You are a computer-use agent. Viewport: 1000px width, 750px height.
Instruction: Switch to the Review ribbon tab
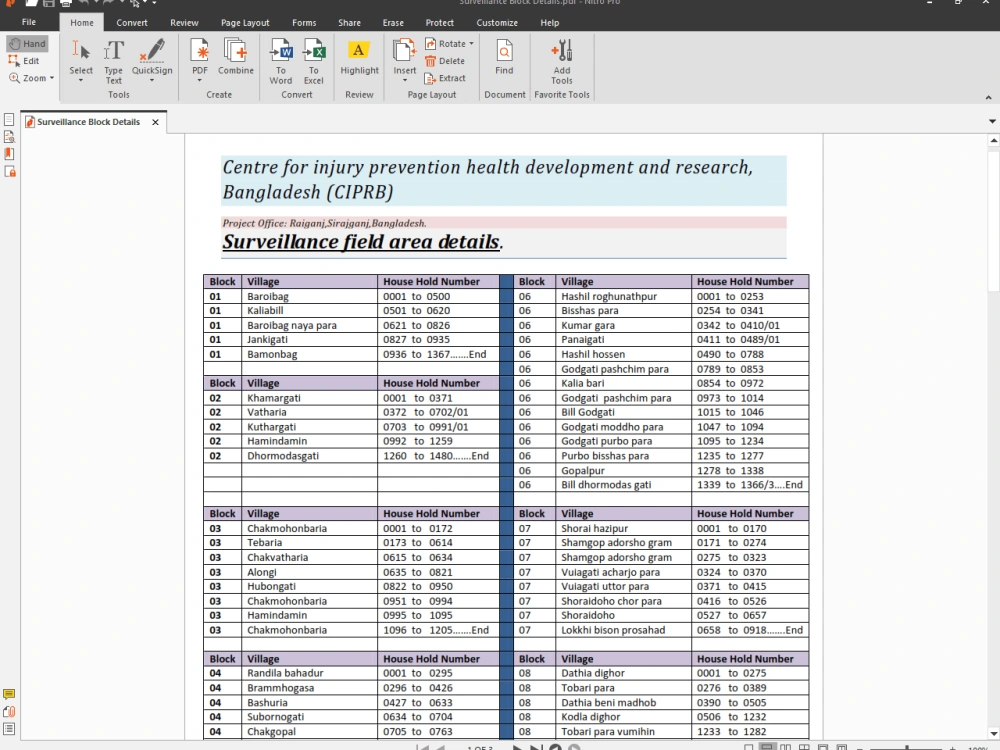pyautogui.click(x=184, y=22)
